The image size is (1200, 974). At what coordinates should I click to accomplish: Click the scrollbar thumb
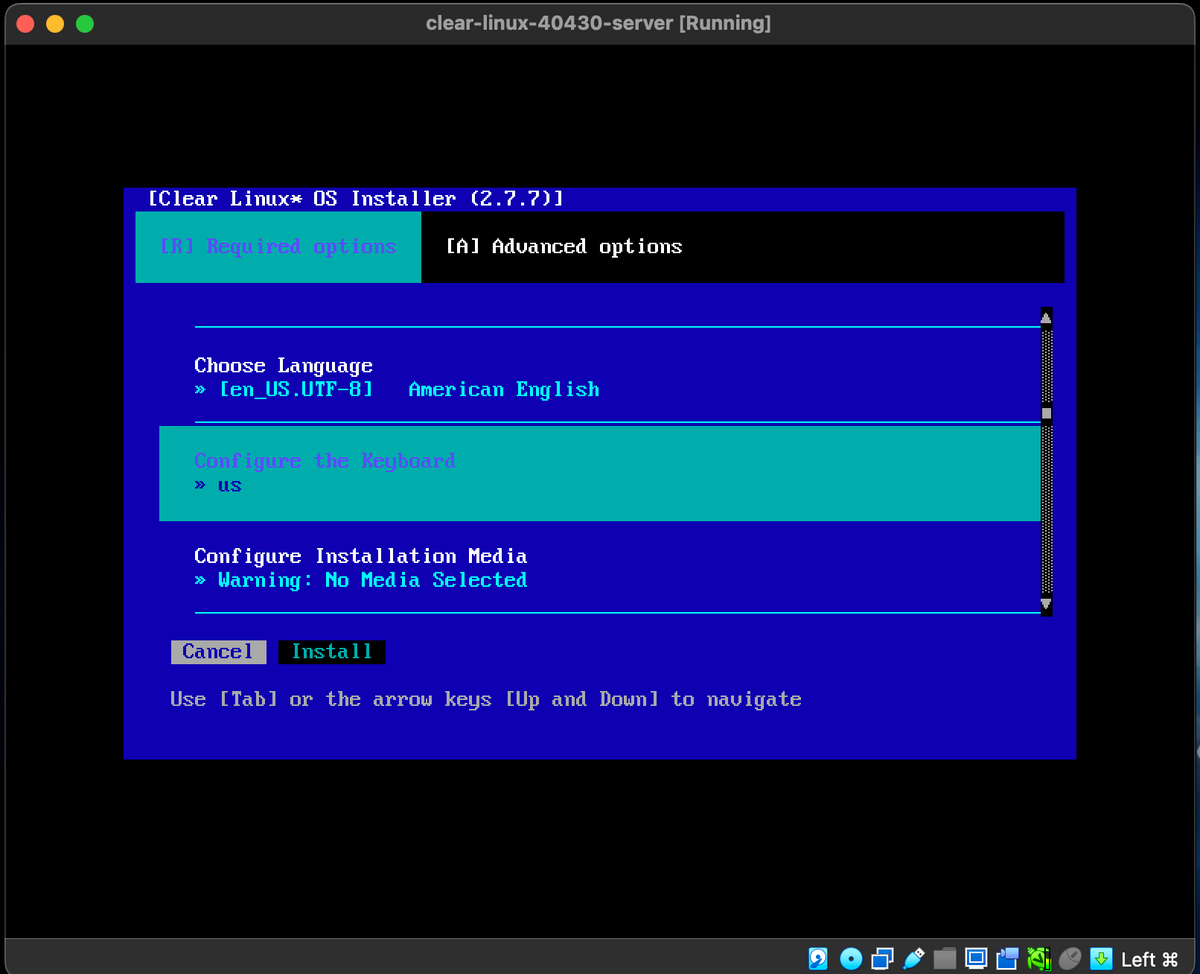click(x=1045, y=413)
